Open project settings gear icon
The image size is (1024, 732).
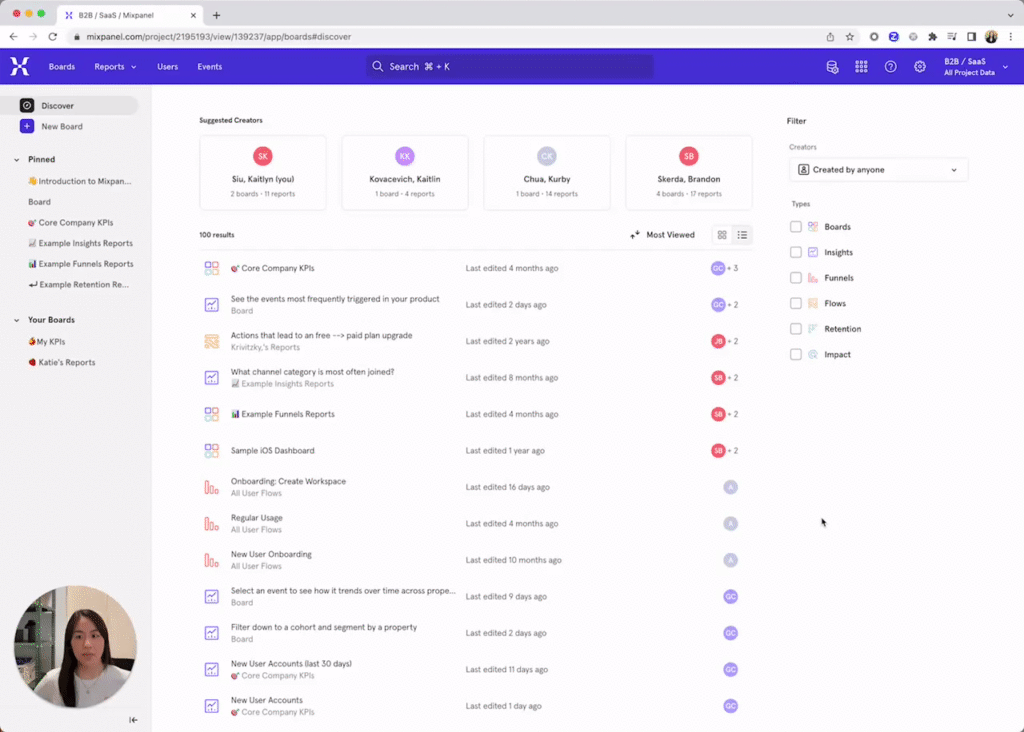coord(920,67)
